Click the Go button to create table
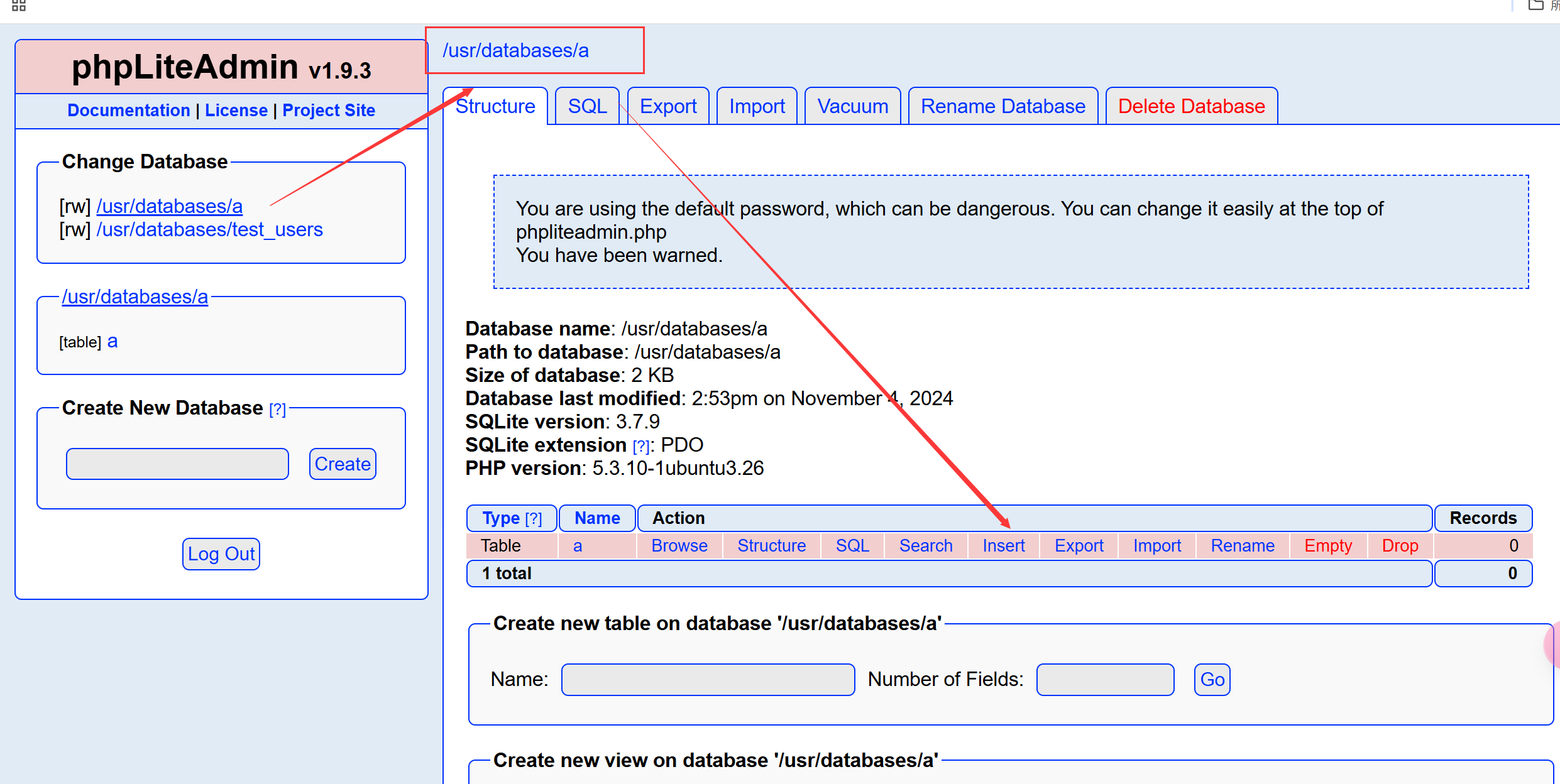Screen dimensions: 1560x784 coord(1212,680)
